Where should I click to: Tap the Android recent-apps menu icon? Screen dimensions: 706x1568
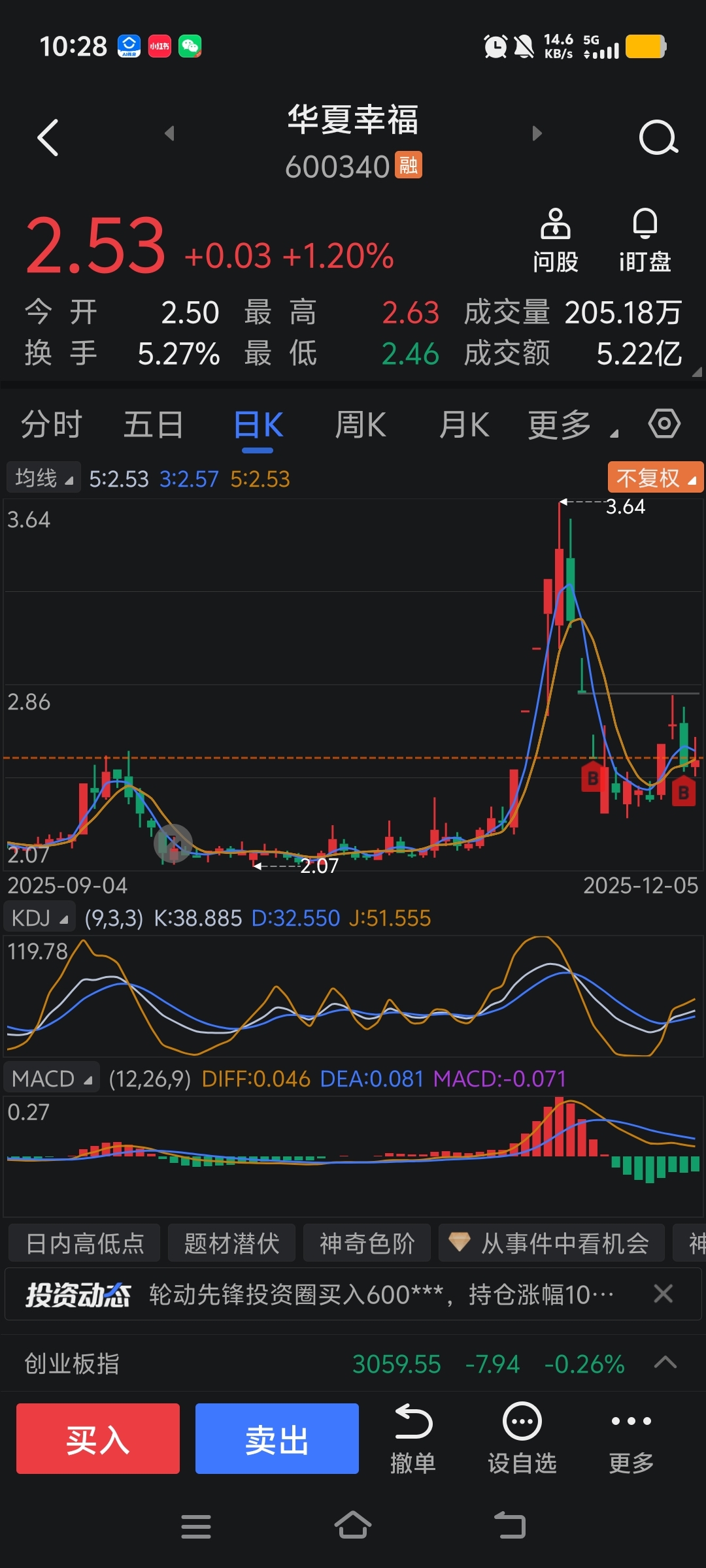tap(196, 1526)
